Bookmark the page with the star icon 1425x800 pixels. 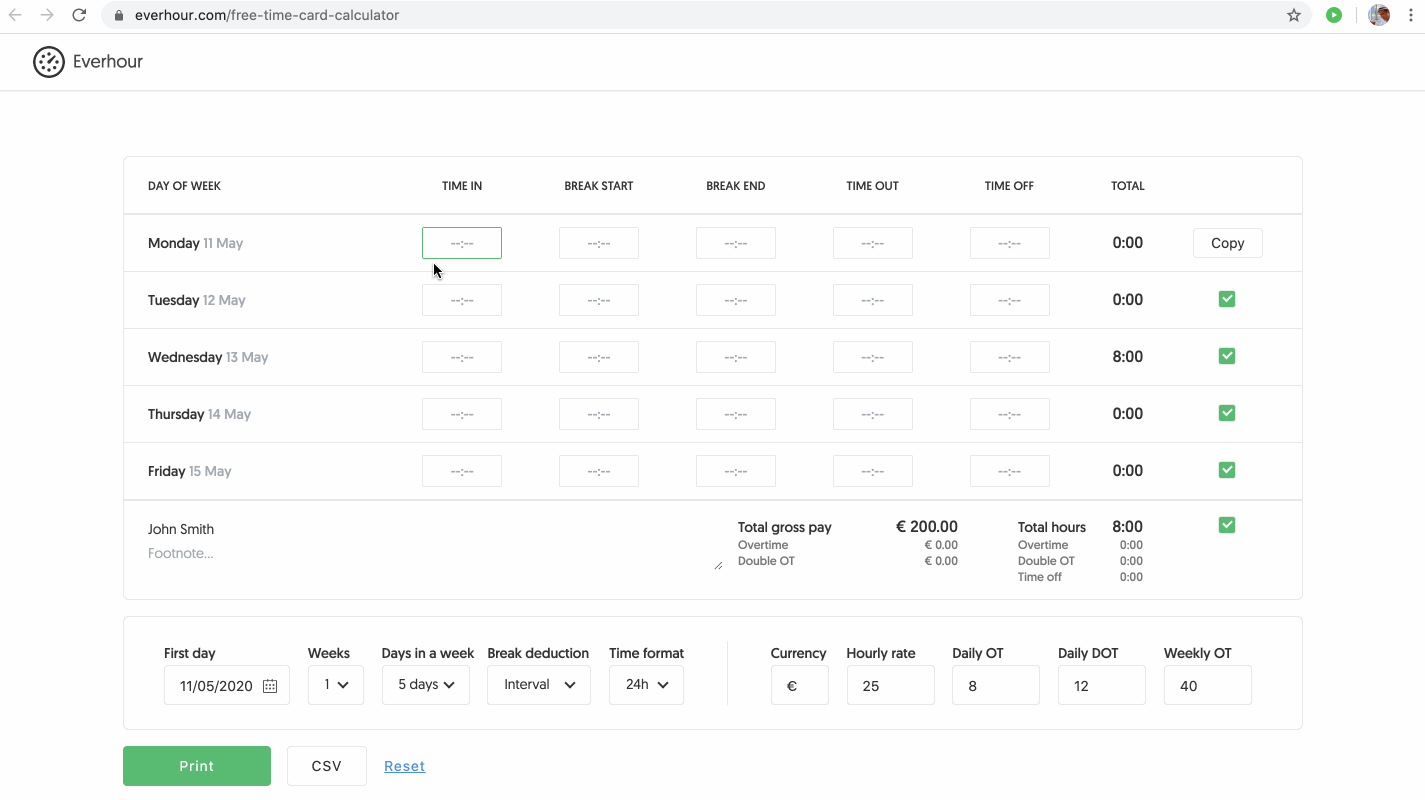click(x=1294, y=15)
